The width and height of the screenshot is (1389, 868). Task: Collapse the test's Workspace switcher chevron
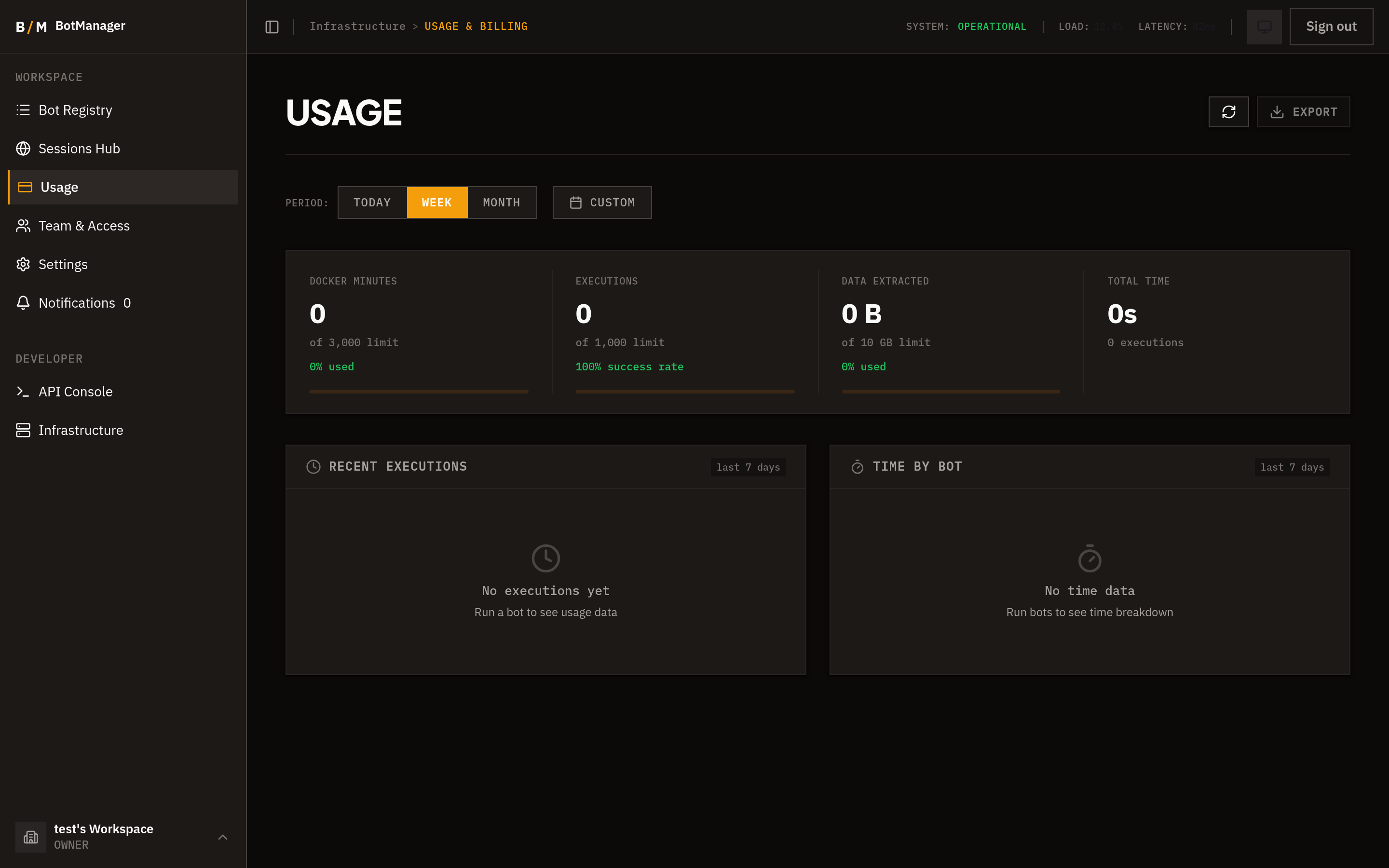click(x=223, y=837)
